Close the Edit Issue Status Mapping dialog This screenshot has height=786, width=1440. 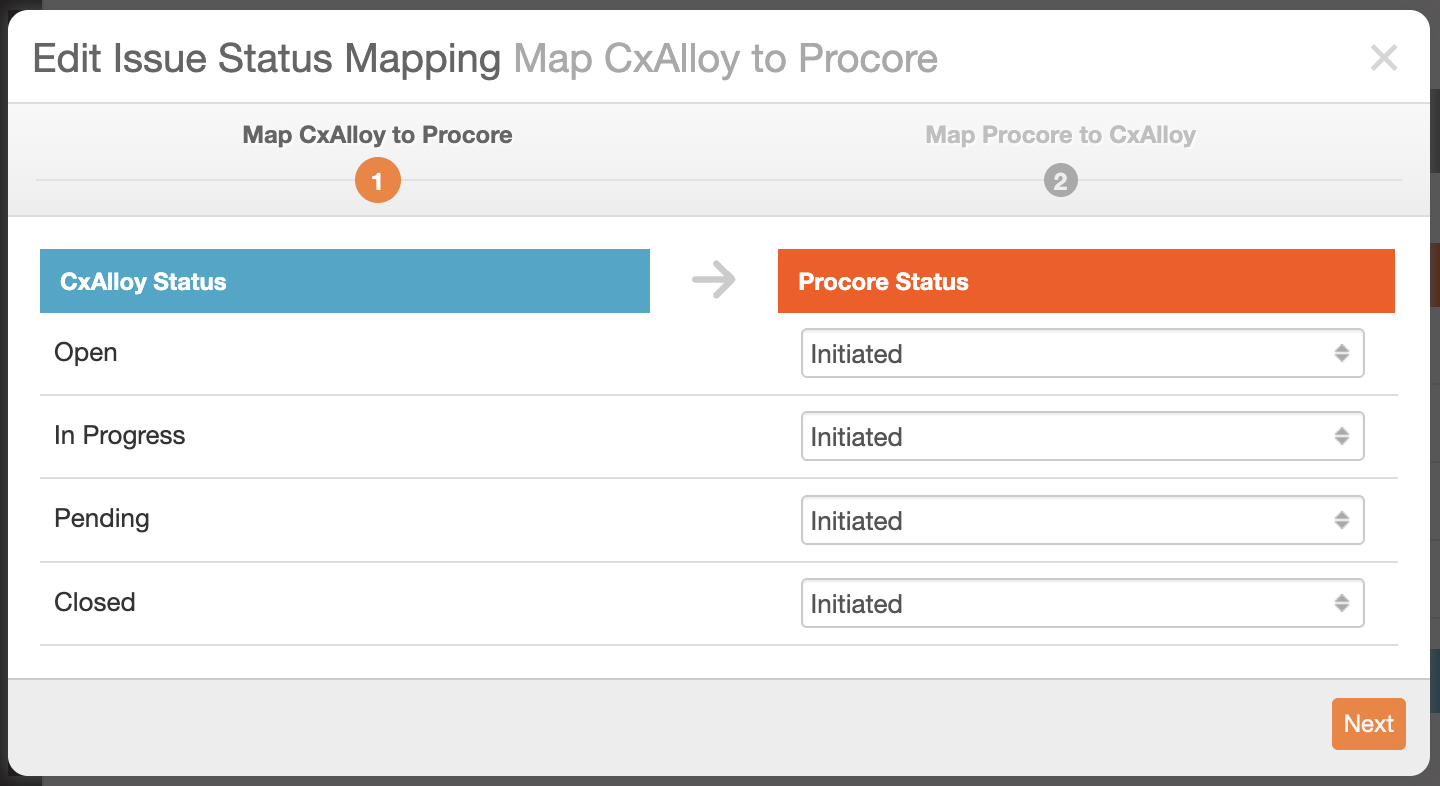tap(1384, 58)
